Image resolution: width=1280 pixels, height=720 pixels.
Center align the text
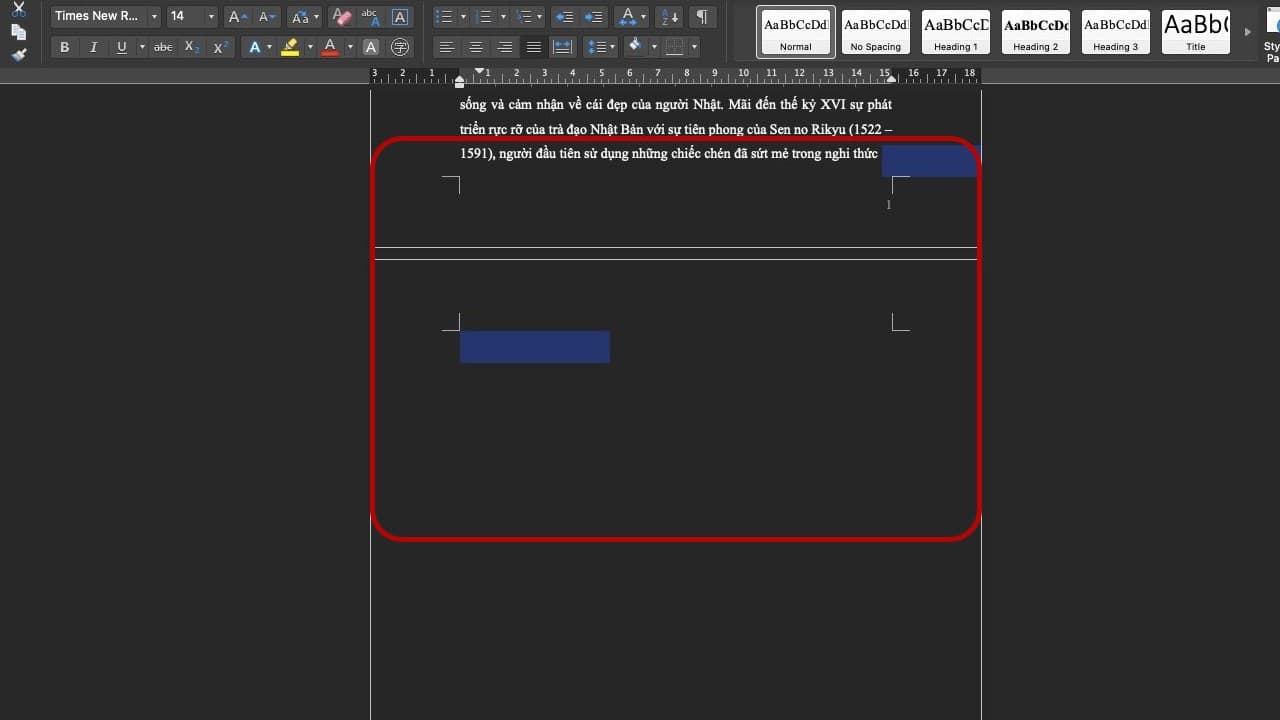tap(476, 47)
